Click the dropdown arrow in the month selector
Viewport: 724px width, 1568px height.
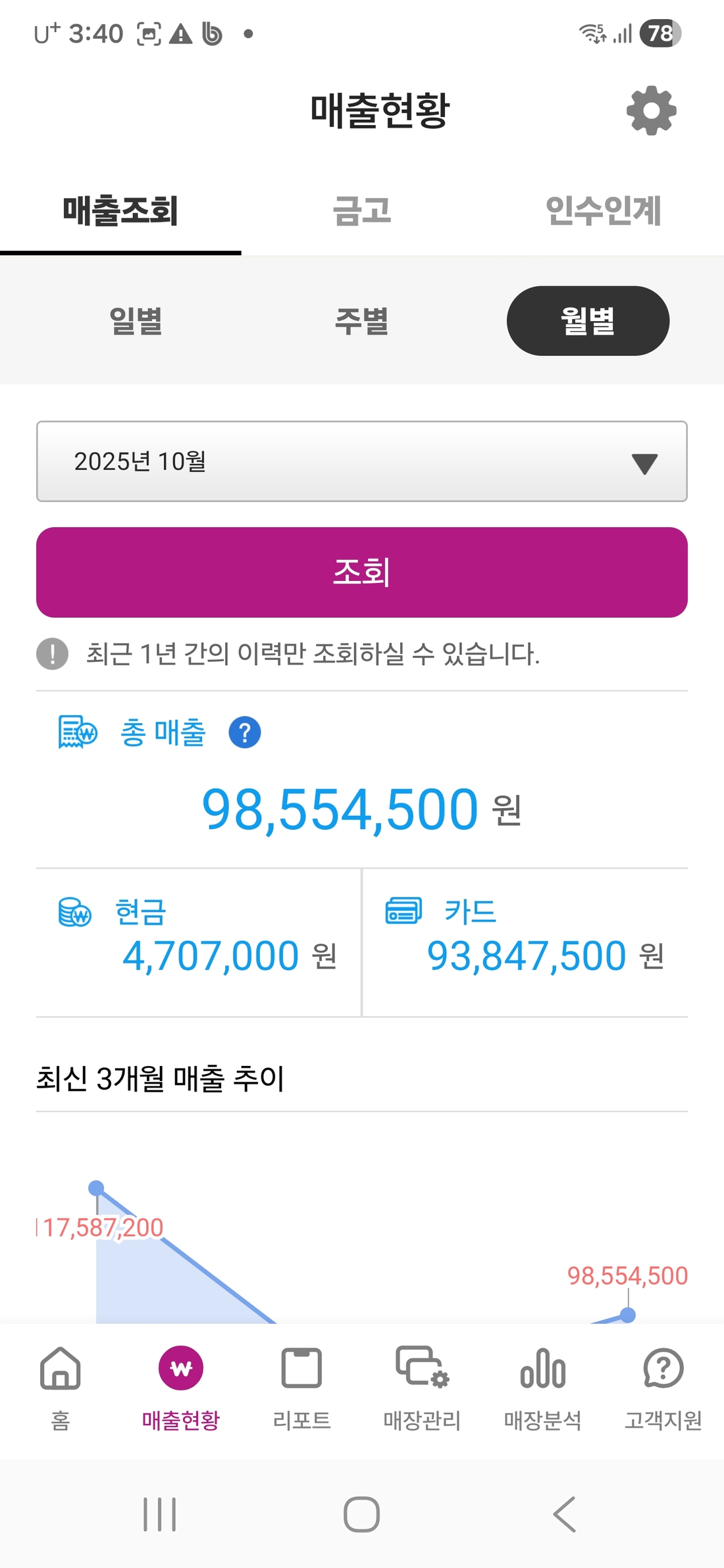tap(644, 463)
